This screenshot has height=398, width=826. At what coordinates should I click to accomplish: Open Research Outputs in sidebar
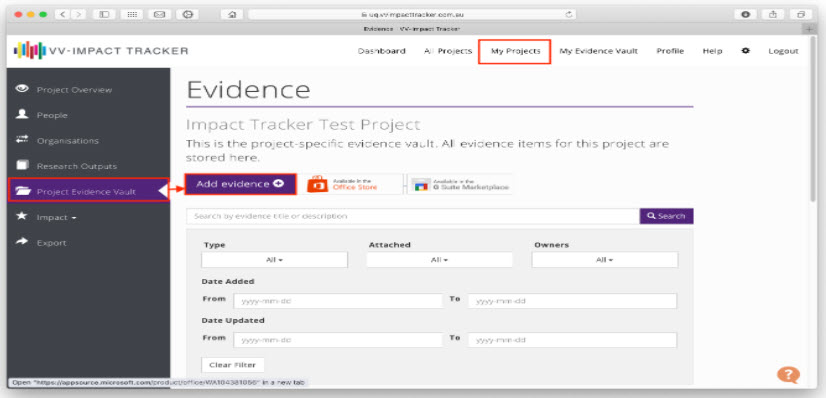pyautogui.click(x=77, y=166)
